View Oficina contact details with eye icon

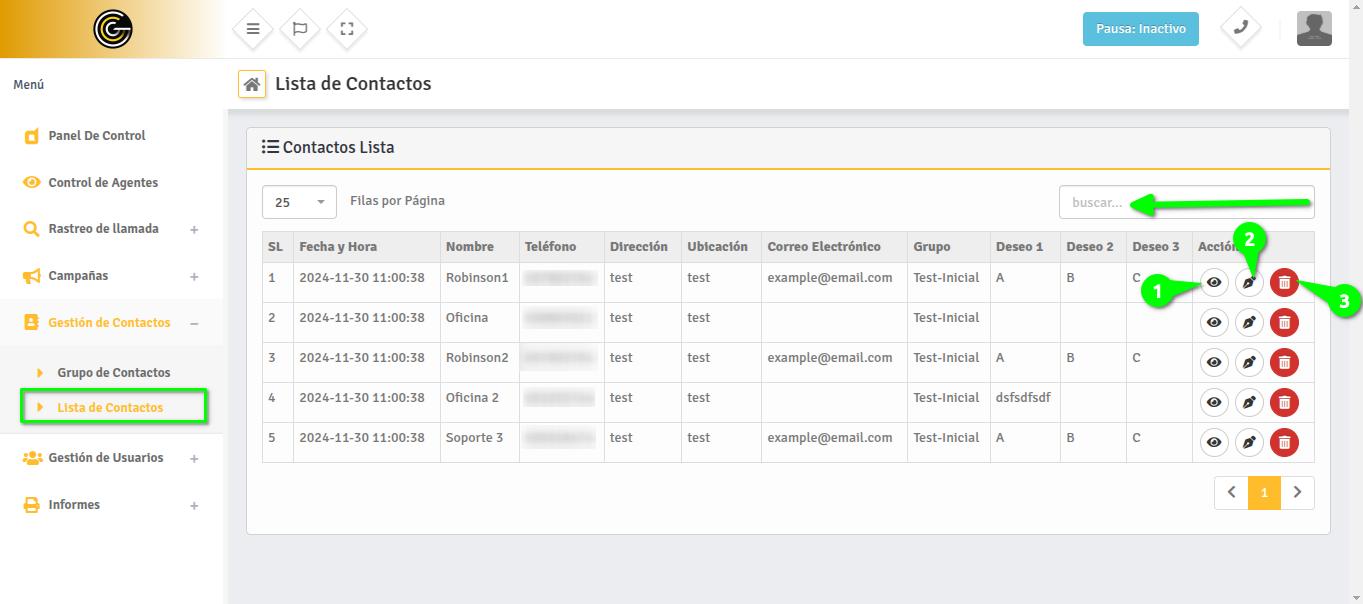pyautogui.click(x=1214, y=322)
